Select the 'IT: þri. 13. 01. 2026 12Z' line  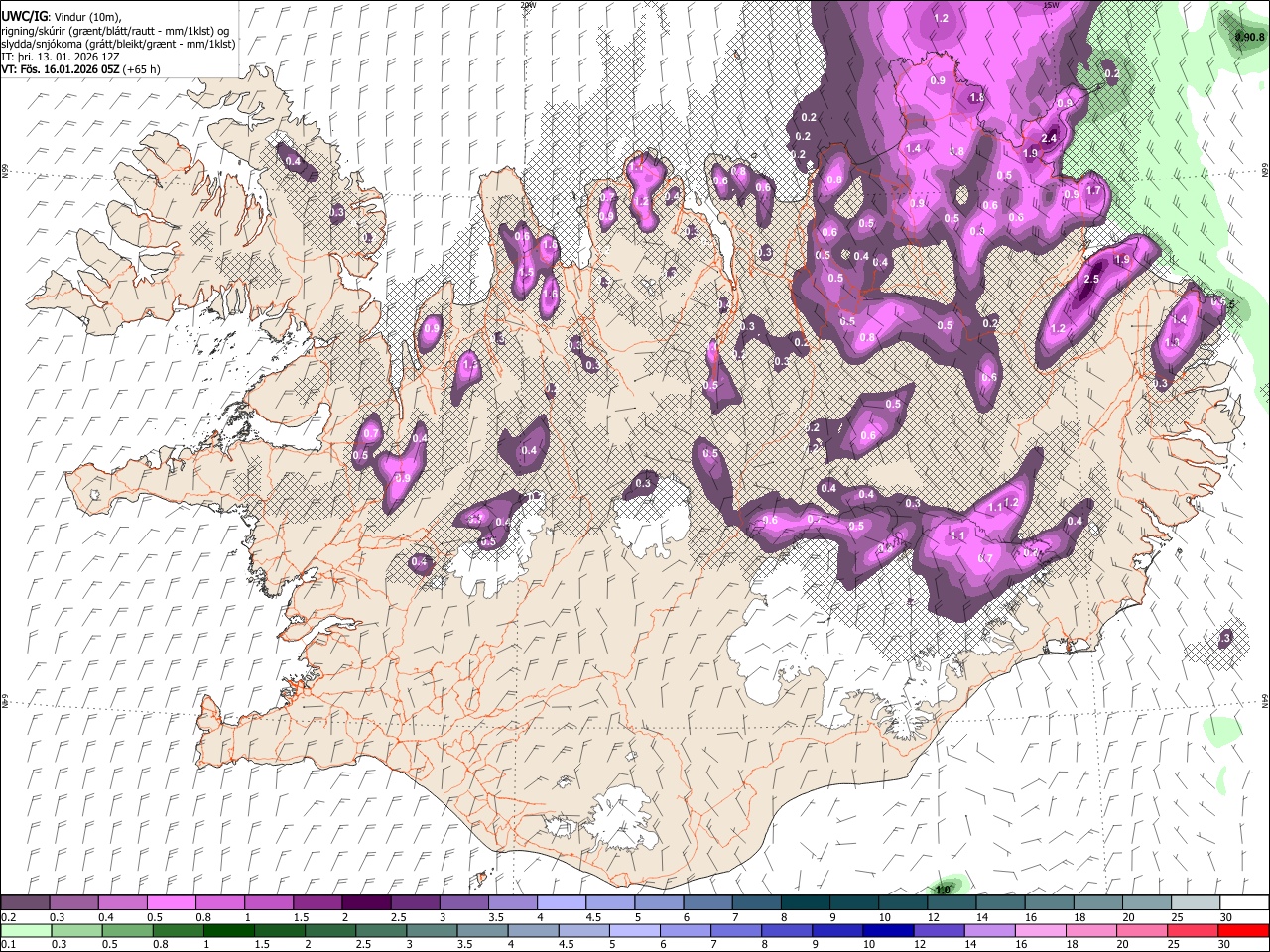pos(62,57)
